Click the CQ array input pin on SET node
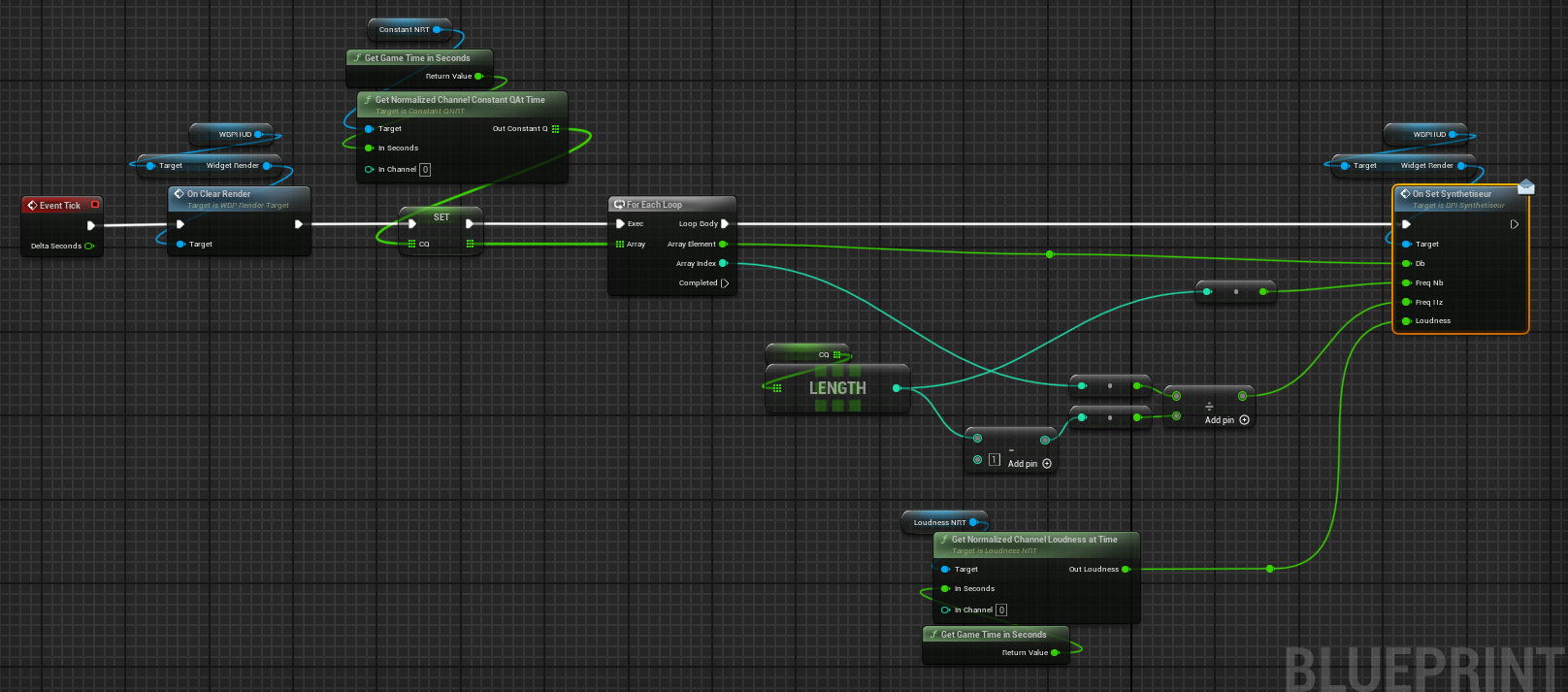The image size is (1568, 692). [412, 245]
